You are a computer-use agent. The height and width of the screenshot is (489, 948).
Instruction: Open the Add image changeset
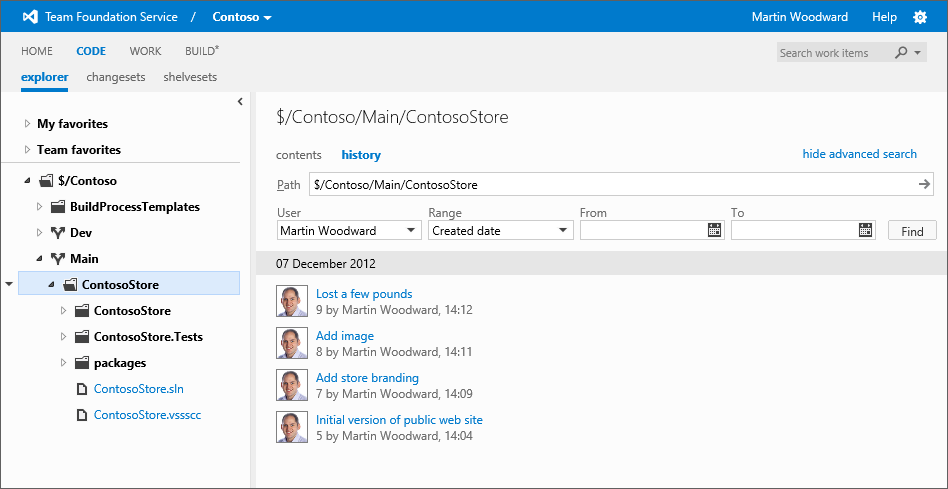click(x=345, y=336)
